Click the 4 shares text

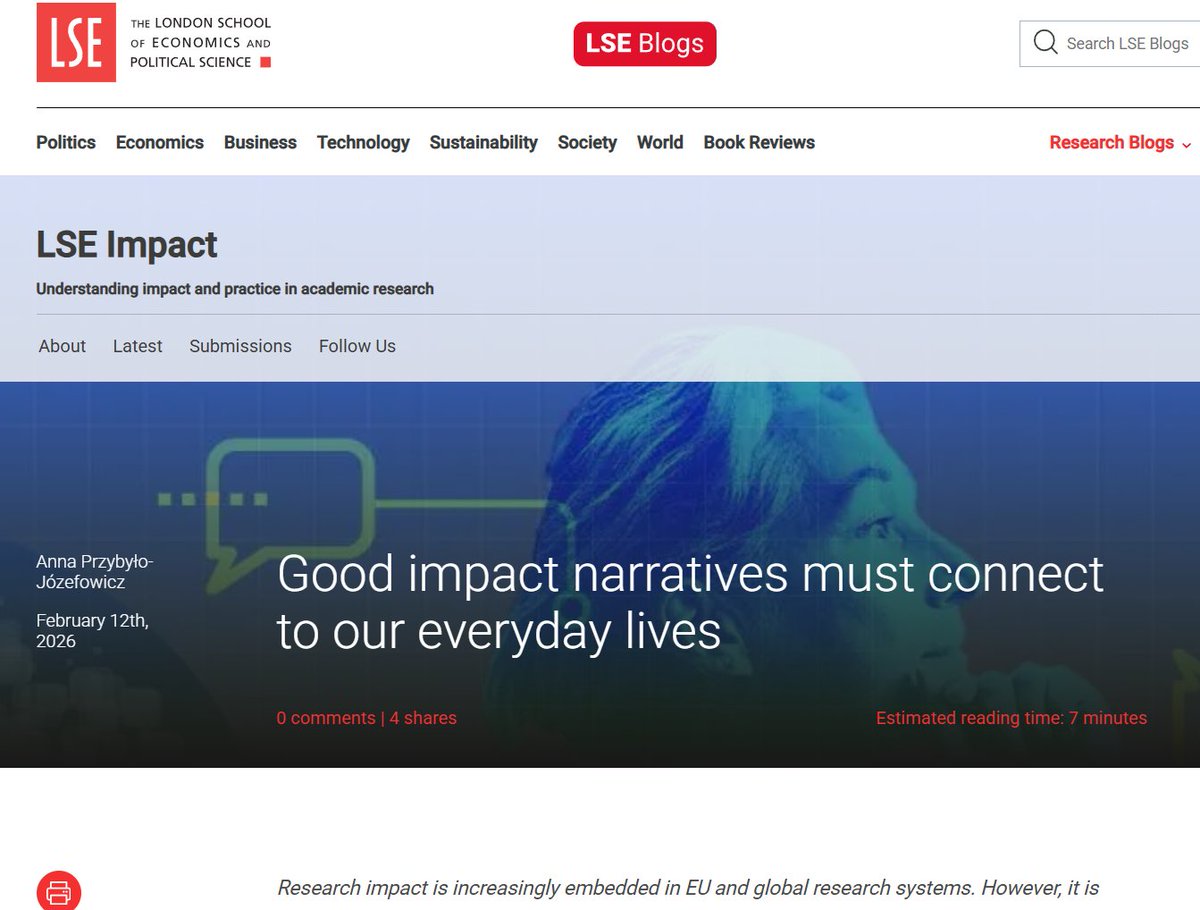[423, 718]
